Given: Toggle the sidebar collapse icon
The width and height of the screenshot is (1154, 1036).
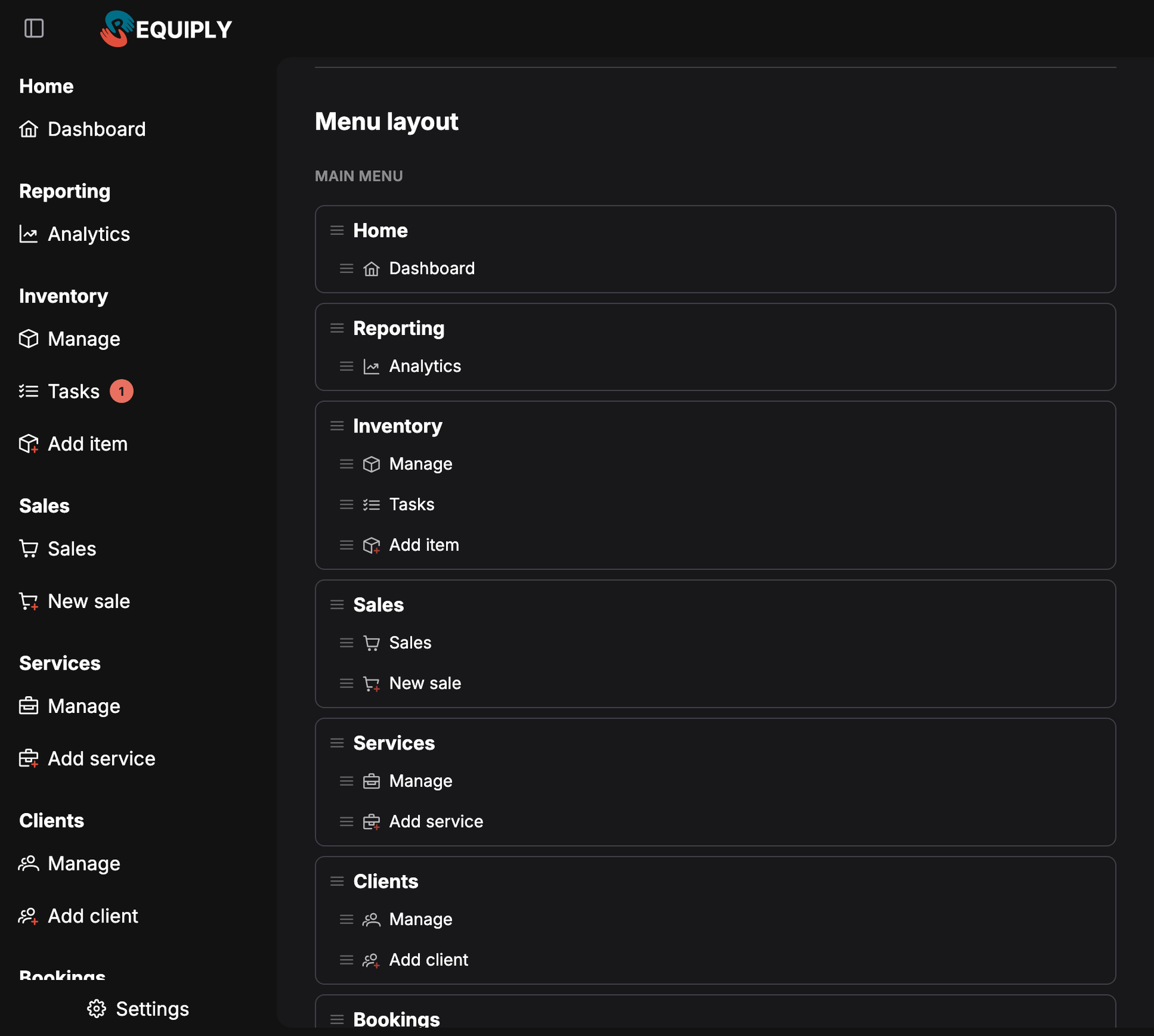Looking at the screenshot, I should click(34, 29).
